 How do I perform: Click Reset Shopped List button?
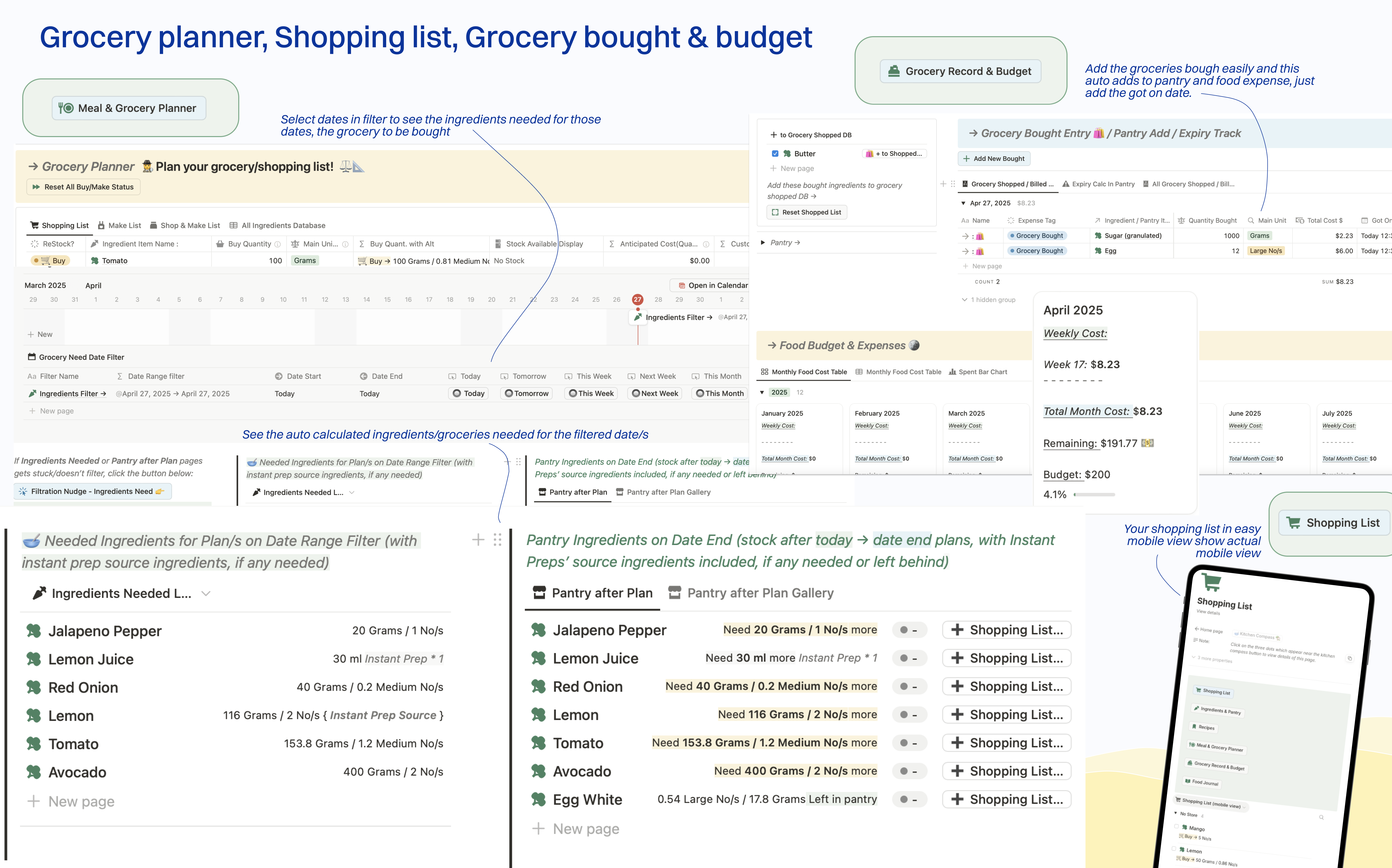[807, 212]
